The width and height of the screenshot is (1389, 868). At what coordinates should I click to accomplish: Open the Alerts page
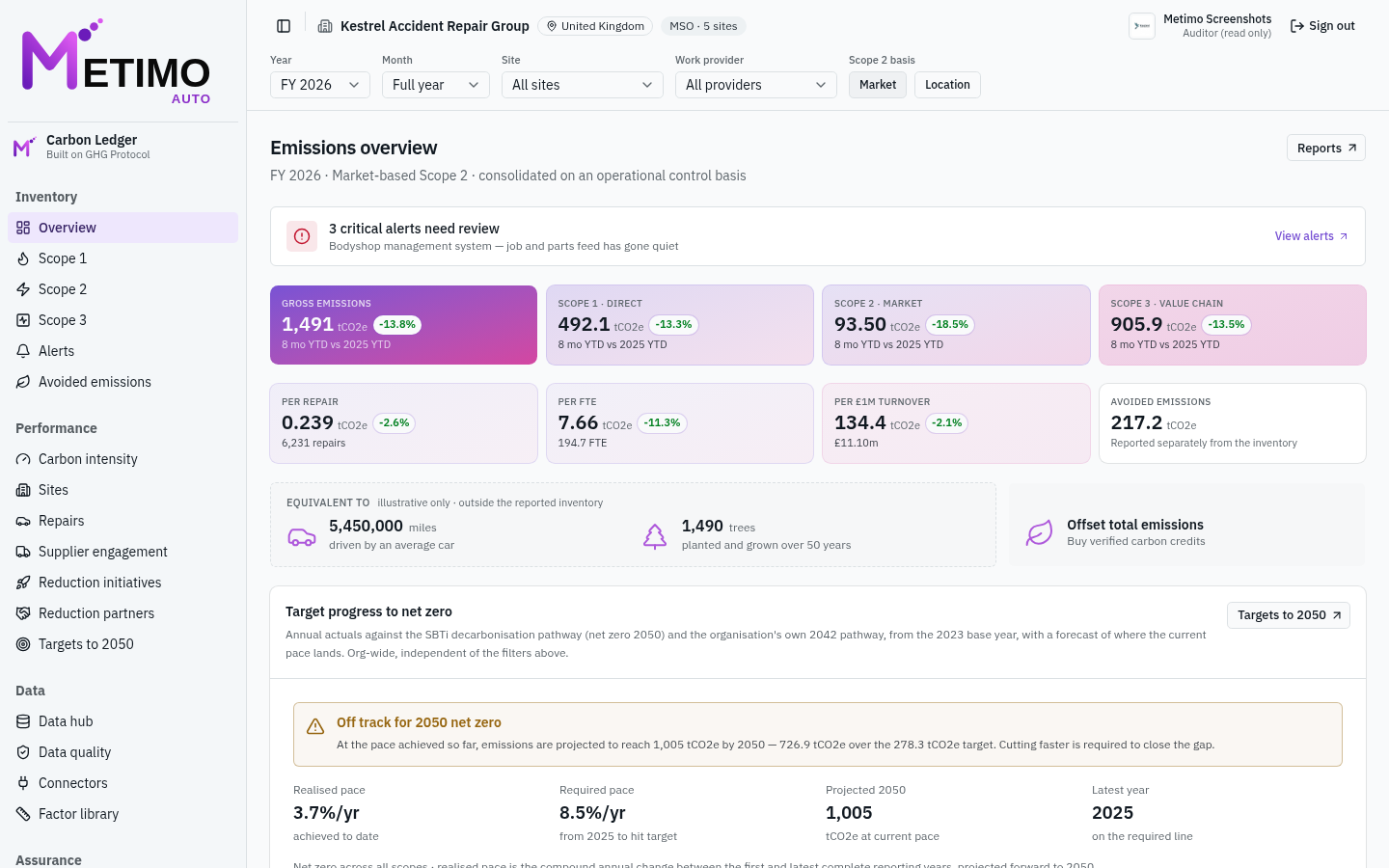(123, 351)
